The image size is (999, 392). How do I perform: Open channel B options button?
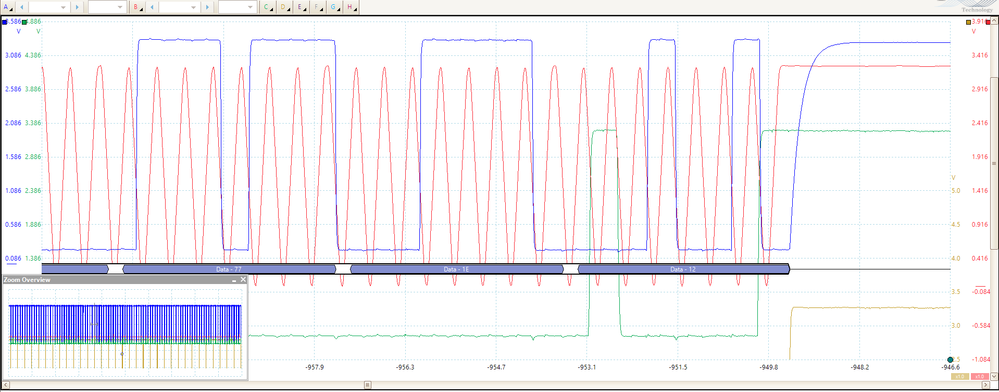coord(137,7)
